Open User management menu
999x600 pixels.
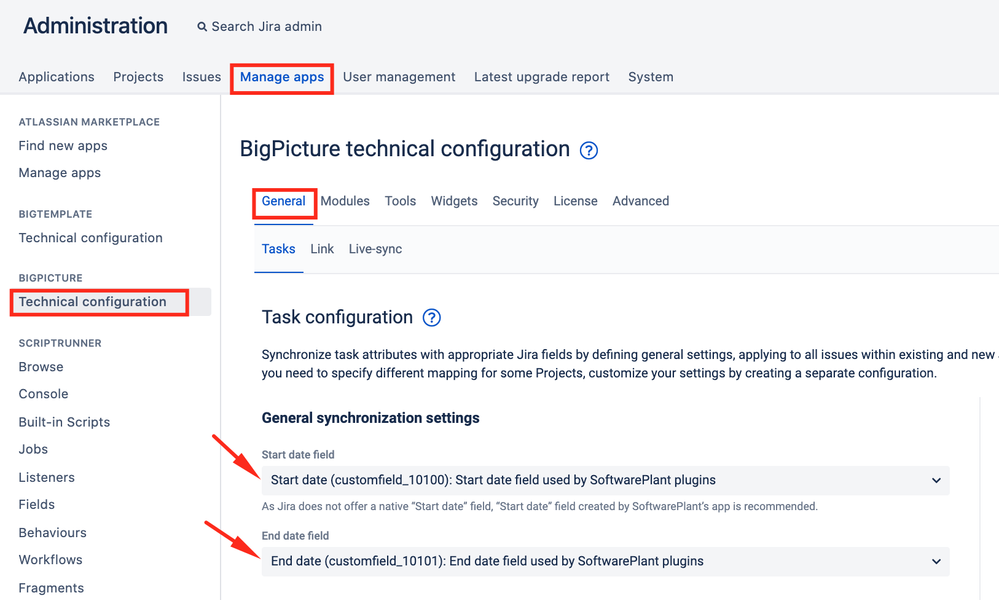(399, 77)
